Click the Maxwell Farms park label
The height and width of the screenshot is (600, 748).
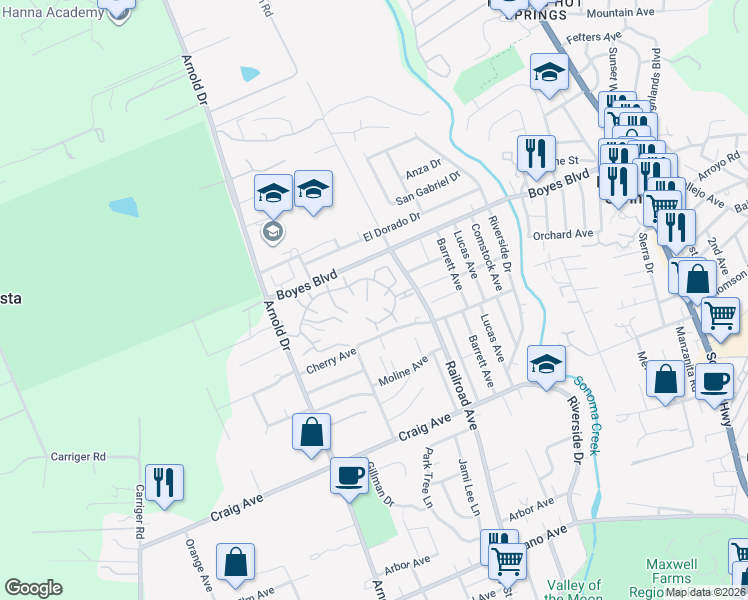click(671, 579)
